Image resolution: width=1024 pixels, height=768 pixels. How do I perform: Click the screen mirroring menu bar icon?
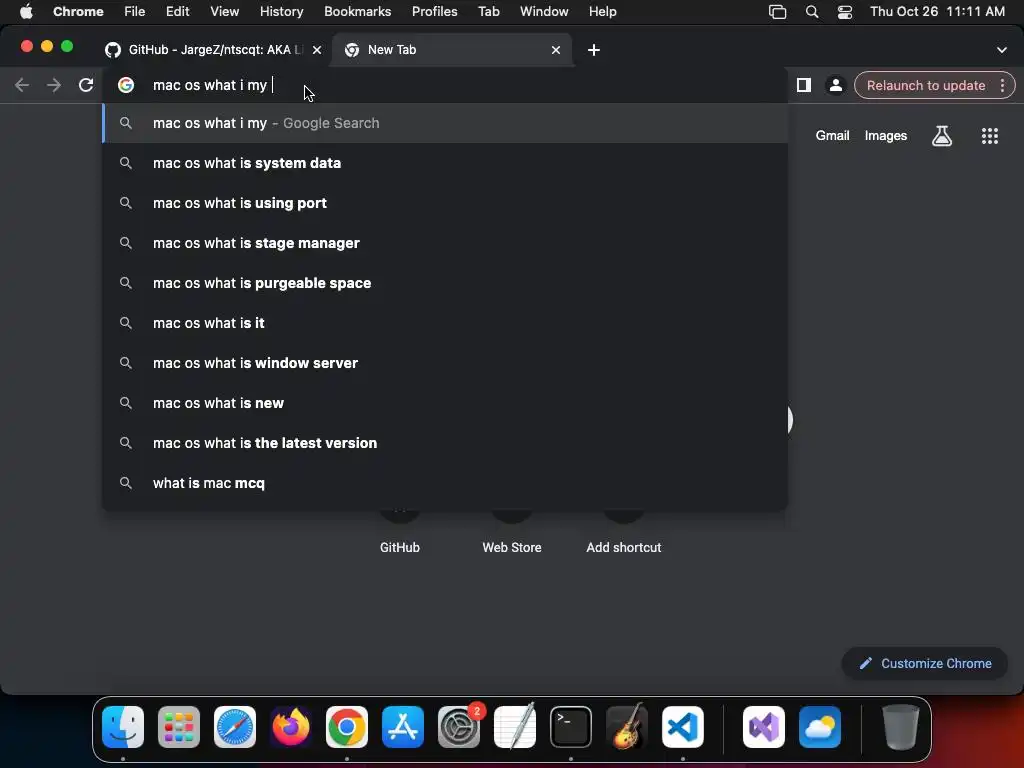tap(777, 11)
